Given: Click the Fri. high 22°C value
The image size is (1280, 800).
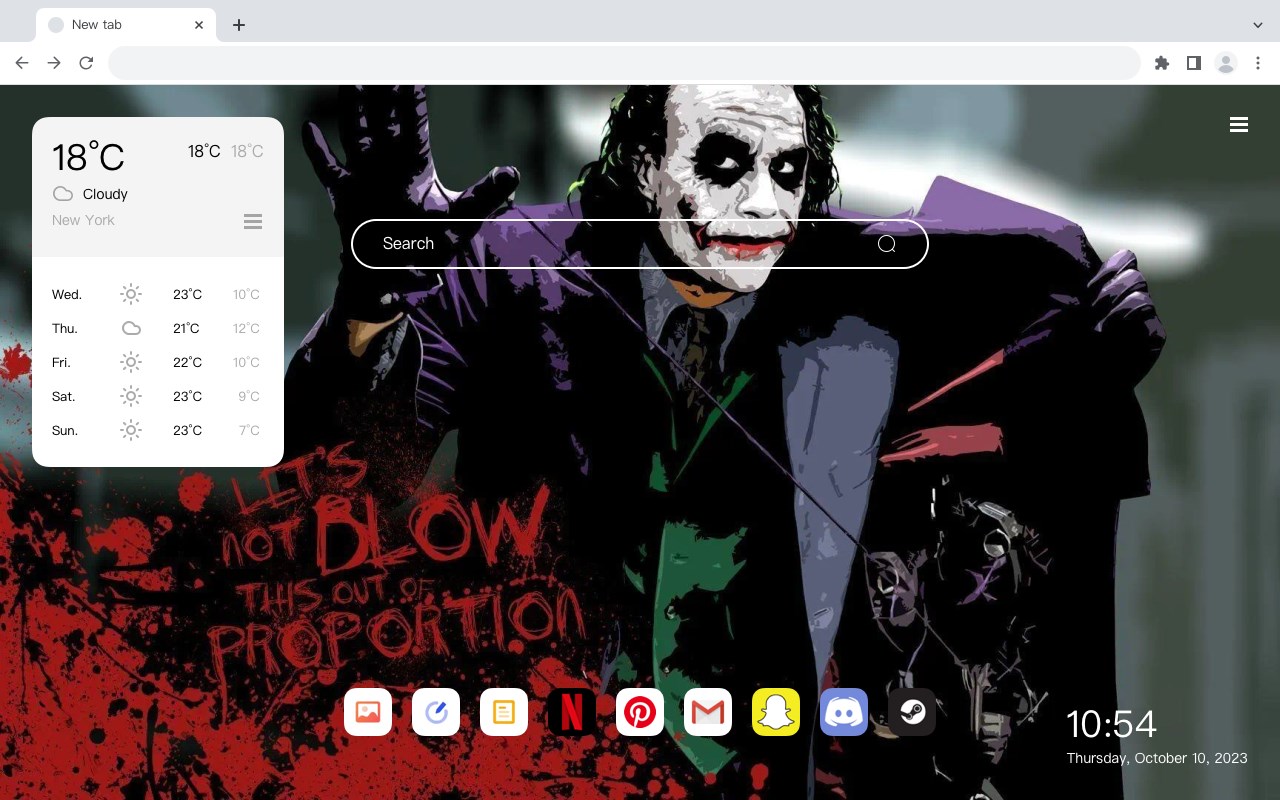Looking at the screenshot, I should coord(187,362).
